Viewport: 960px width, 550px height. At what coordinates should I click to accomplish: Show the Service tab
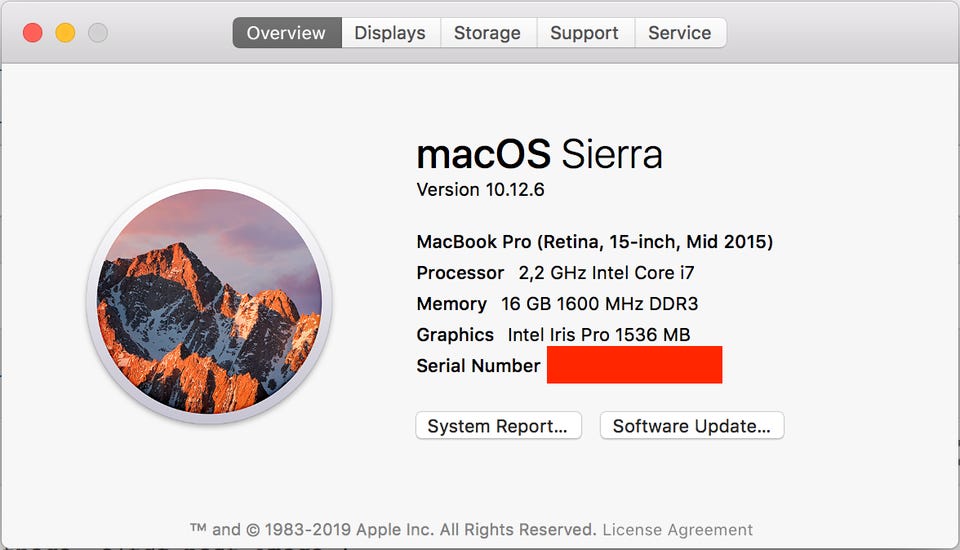(x=680, y=33)
